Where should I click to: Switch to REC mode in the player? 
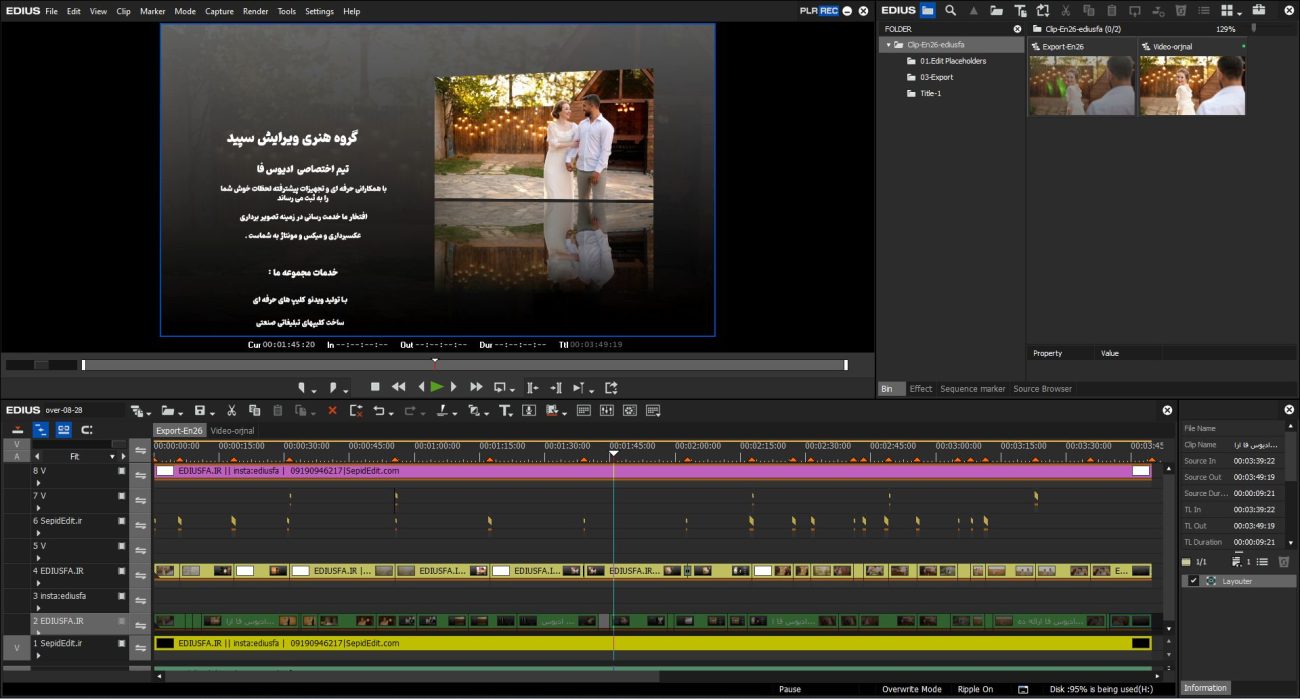pos(829,11)
